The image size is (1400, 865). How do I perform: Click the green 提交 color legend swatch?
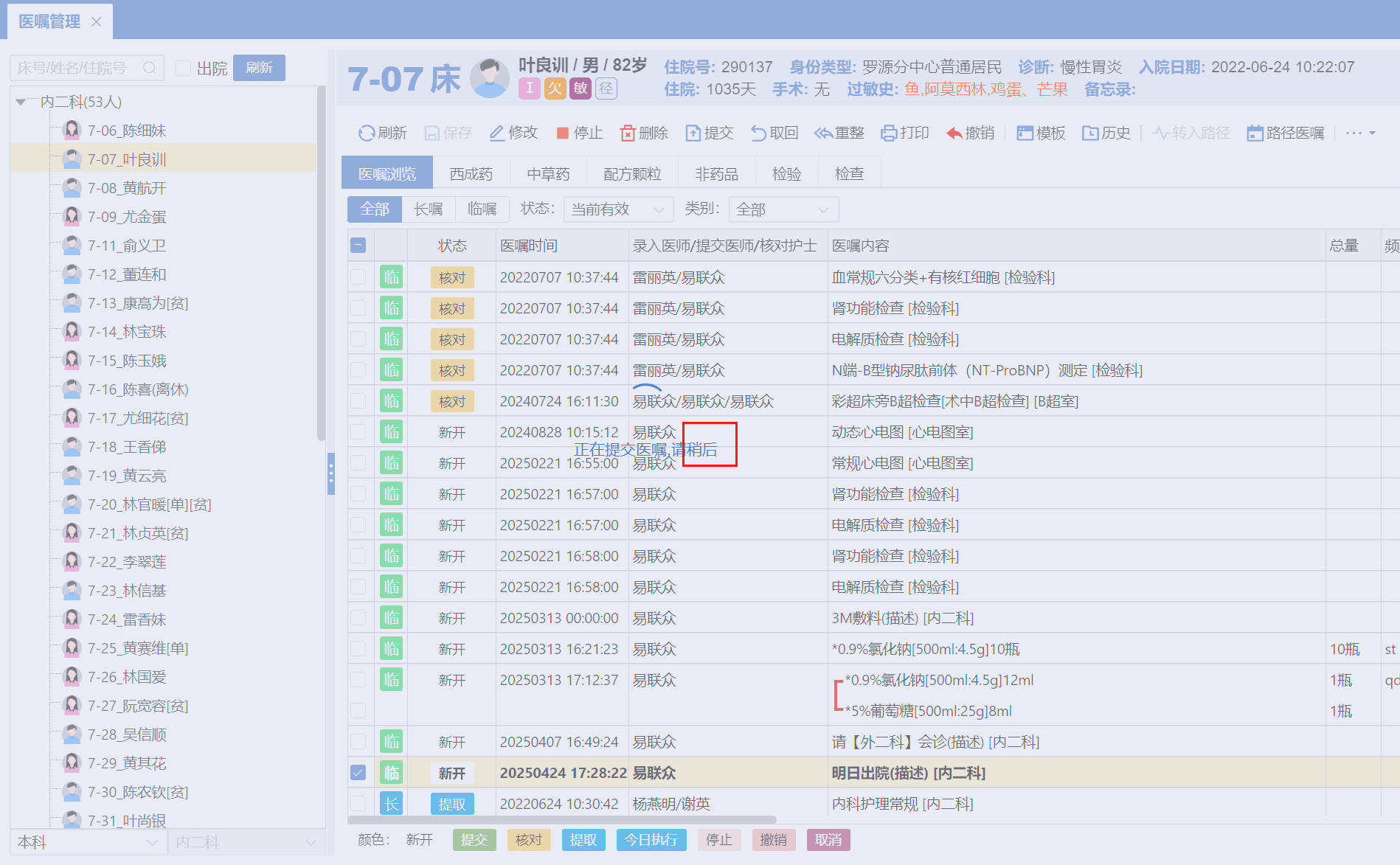pos(474,840)
